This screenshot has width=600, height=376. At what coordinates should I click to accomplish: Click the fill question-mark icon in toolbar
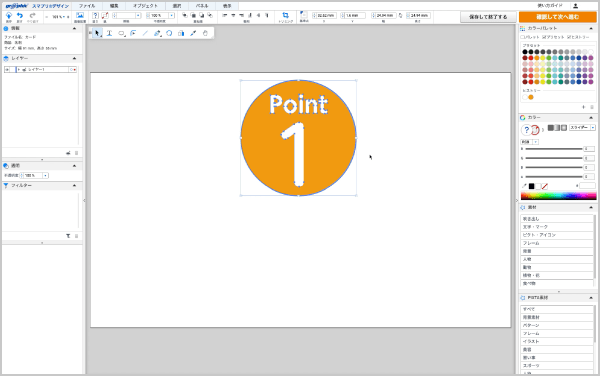click(x=96, y=15)
